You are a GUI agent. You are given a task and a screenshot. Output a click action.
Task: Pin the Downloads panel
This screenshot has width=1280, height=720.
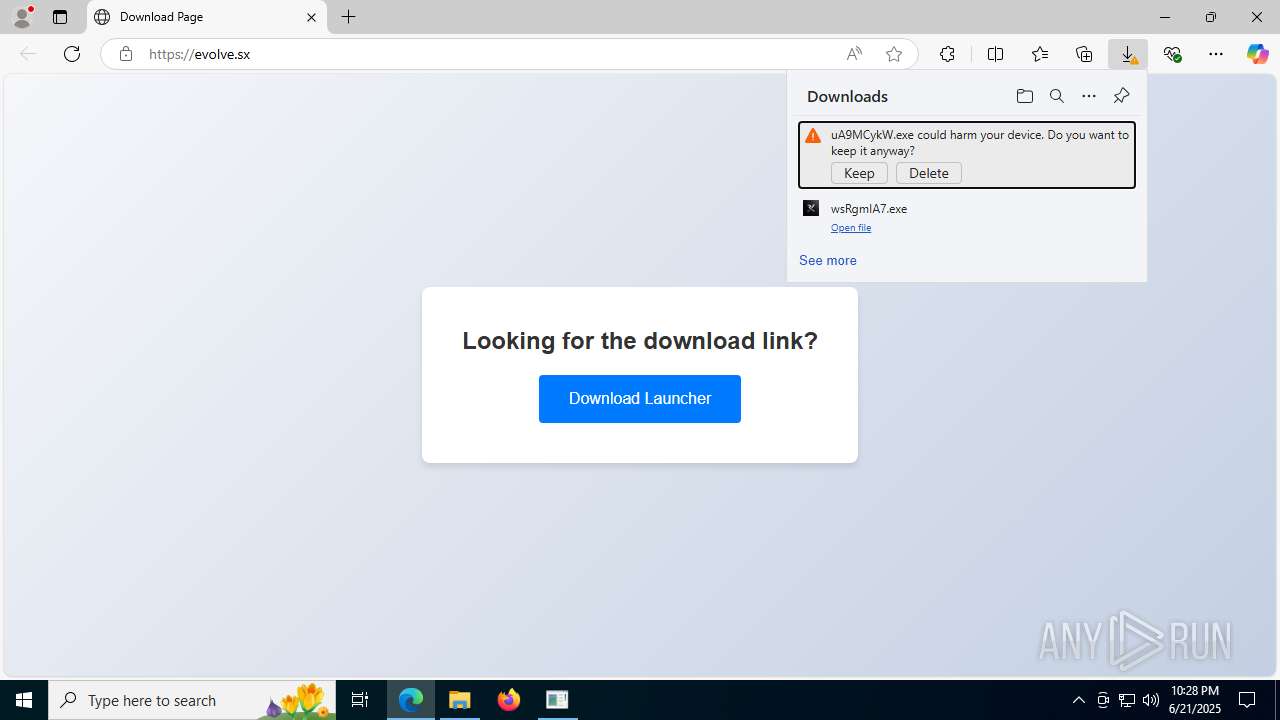pyautogui.click(x=1121, y=96)
